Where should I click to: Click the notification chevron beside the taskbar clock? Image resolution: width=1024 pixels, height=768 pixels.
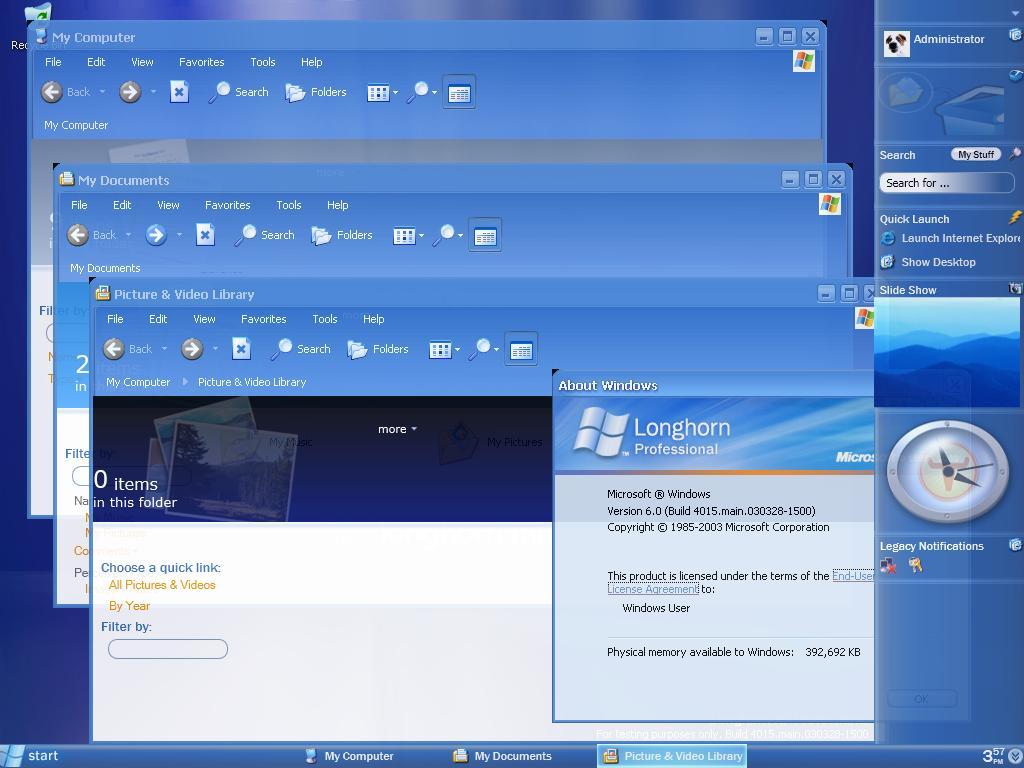point(1016,756)
